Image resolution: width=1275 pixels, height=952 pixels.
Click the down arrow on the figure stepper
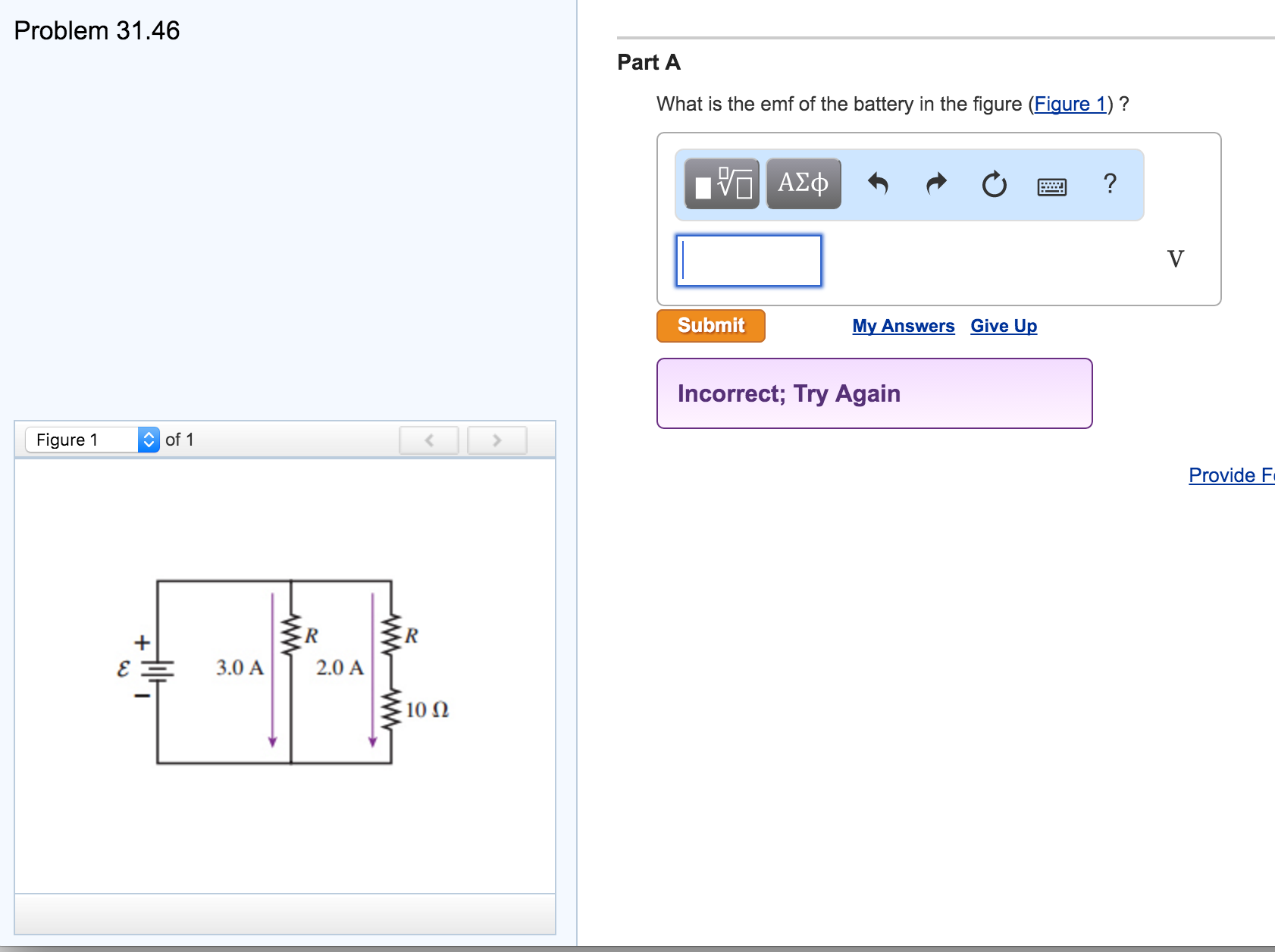[149, 445]
